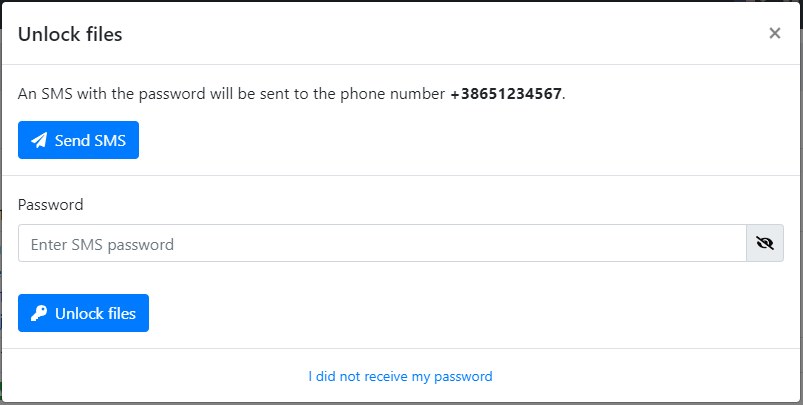The width and height of the screenshot is (803, 405).
Task: Click the "Send SMS" text label
Action: click(x=90, y=141)
